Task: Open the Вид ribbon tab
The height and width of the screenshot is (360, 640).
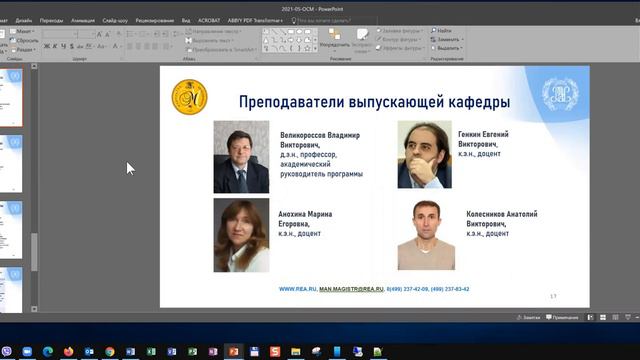Action: (186, 20)
